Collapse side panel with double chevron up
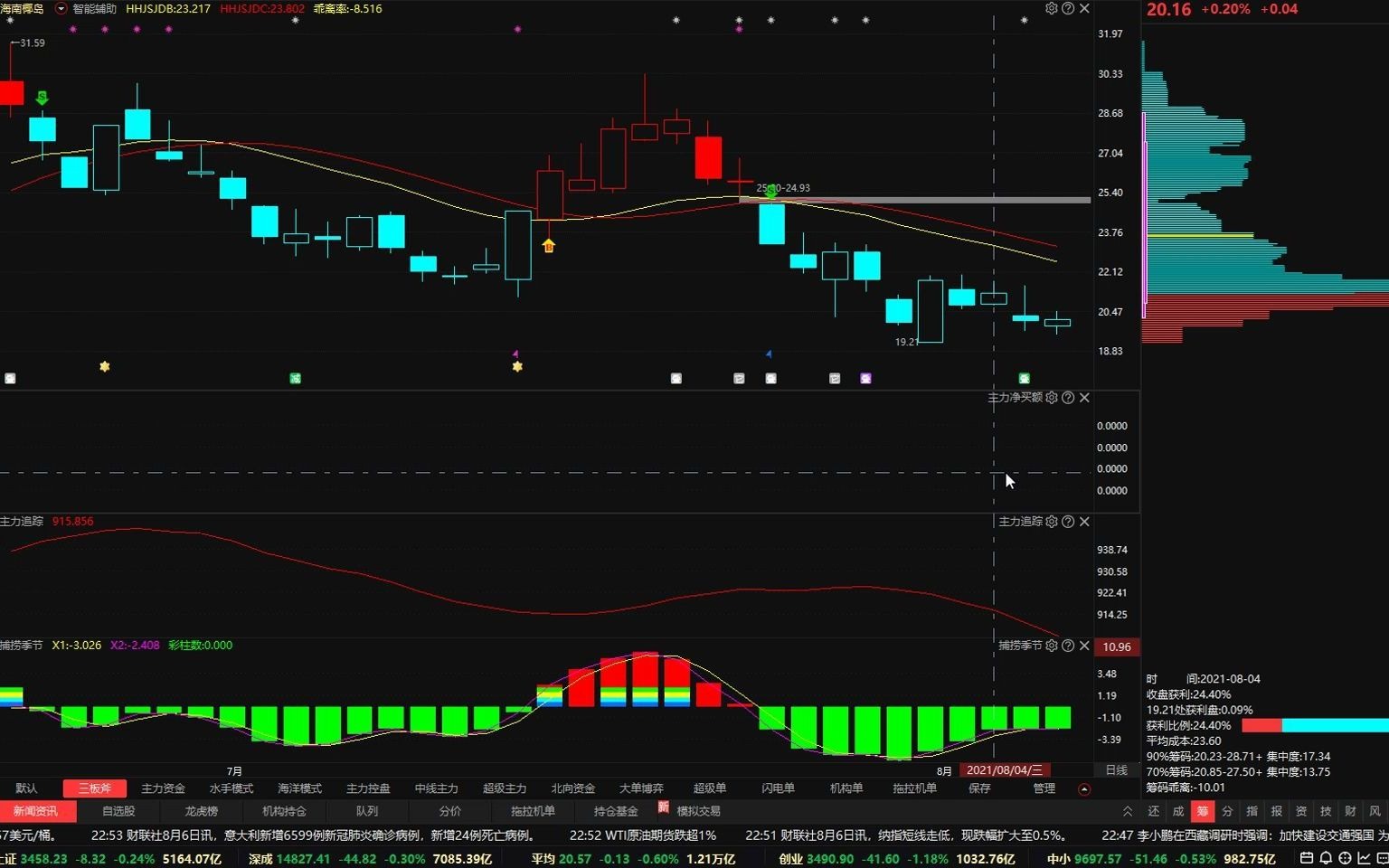Viewport: 1389px width, 868px height. tap(1128, 812)
